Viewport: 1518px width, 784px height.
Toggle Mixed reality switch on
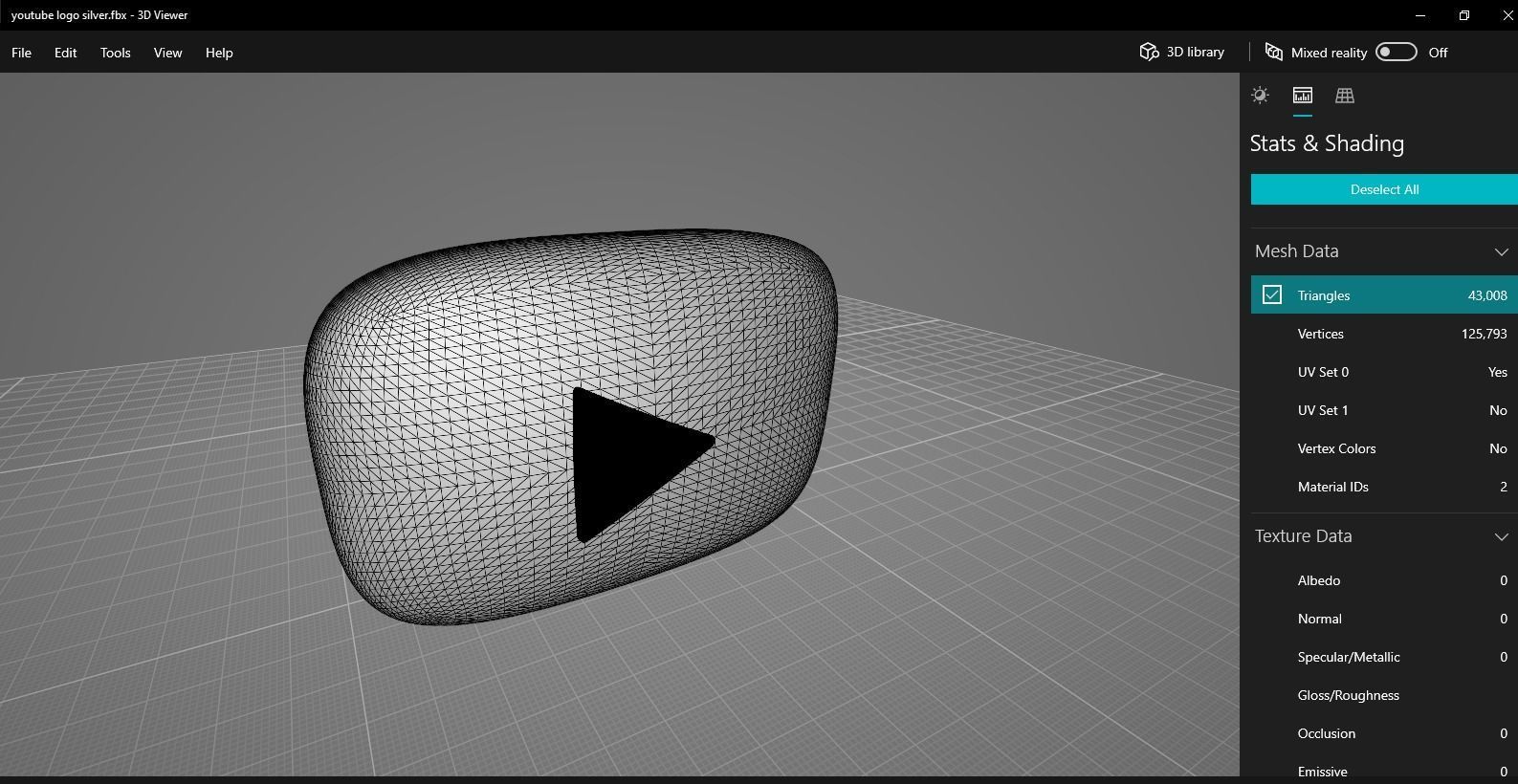coord(1396,52)
